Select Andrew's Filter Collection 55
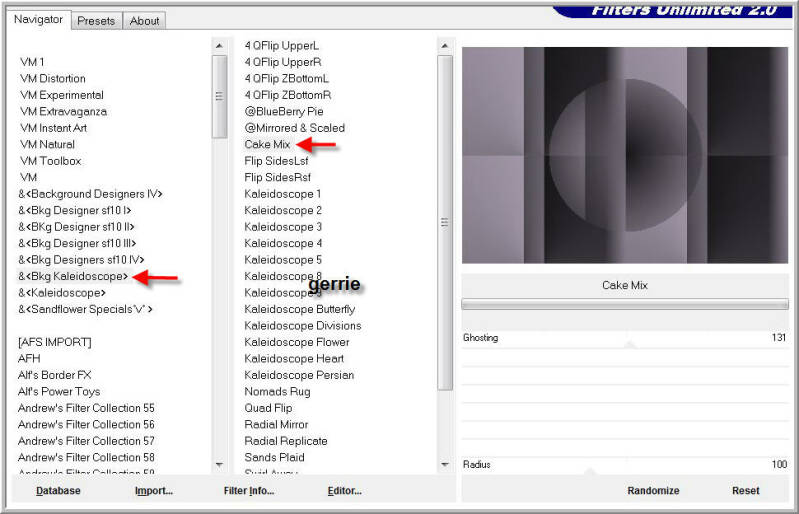799x514 pixels. 86,408
